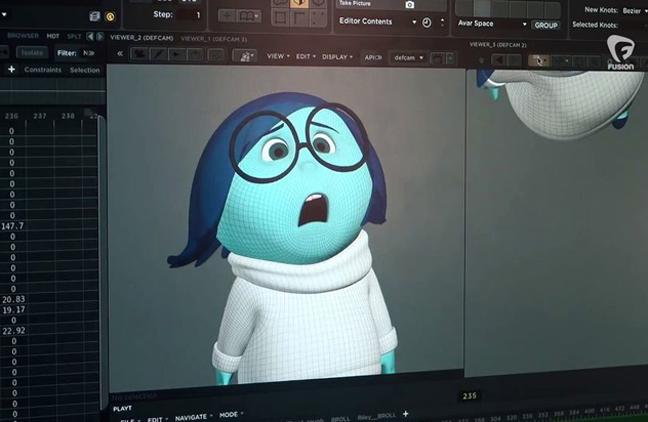Click the left triangle icon in VIEWER_3 toolbar
648x422 pixels.
[x=499, y=60]
